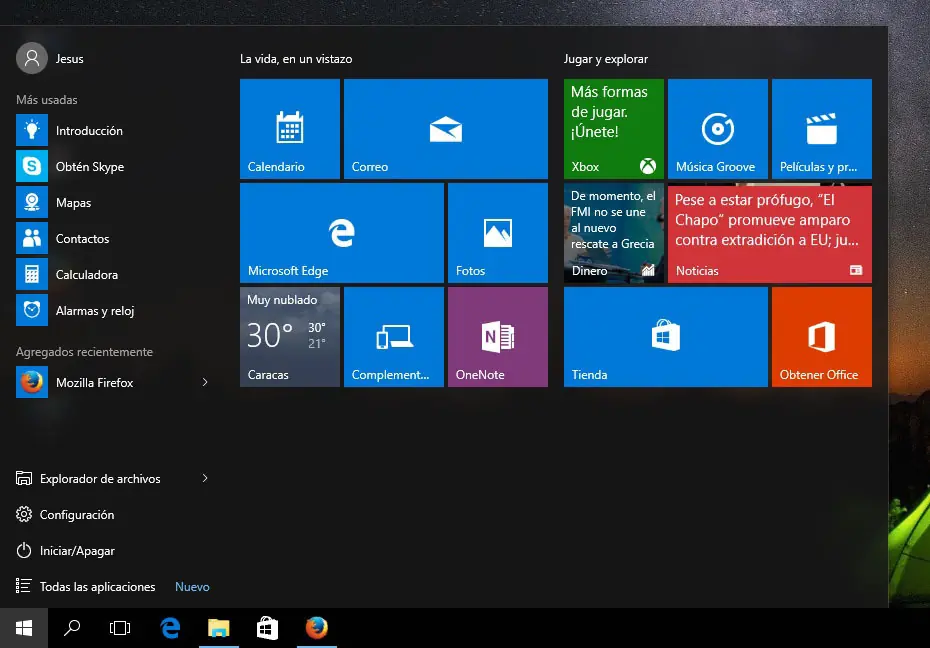The height and width of the screenshot is (648, 930).
Task: Open the OneNote tile
Action: point(497,337)
